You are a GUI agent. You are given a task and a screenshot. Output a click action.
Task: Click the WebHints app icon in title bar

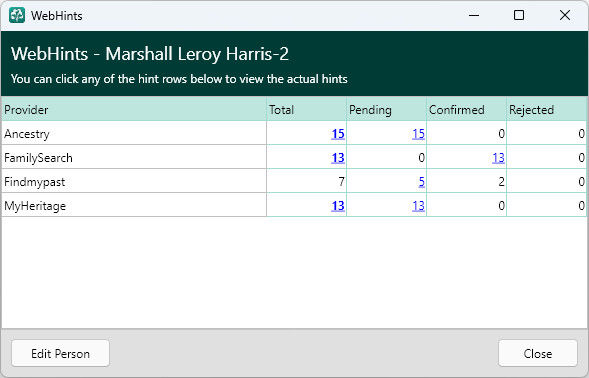[17, 15]
